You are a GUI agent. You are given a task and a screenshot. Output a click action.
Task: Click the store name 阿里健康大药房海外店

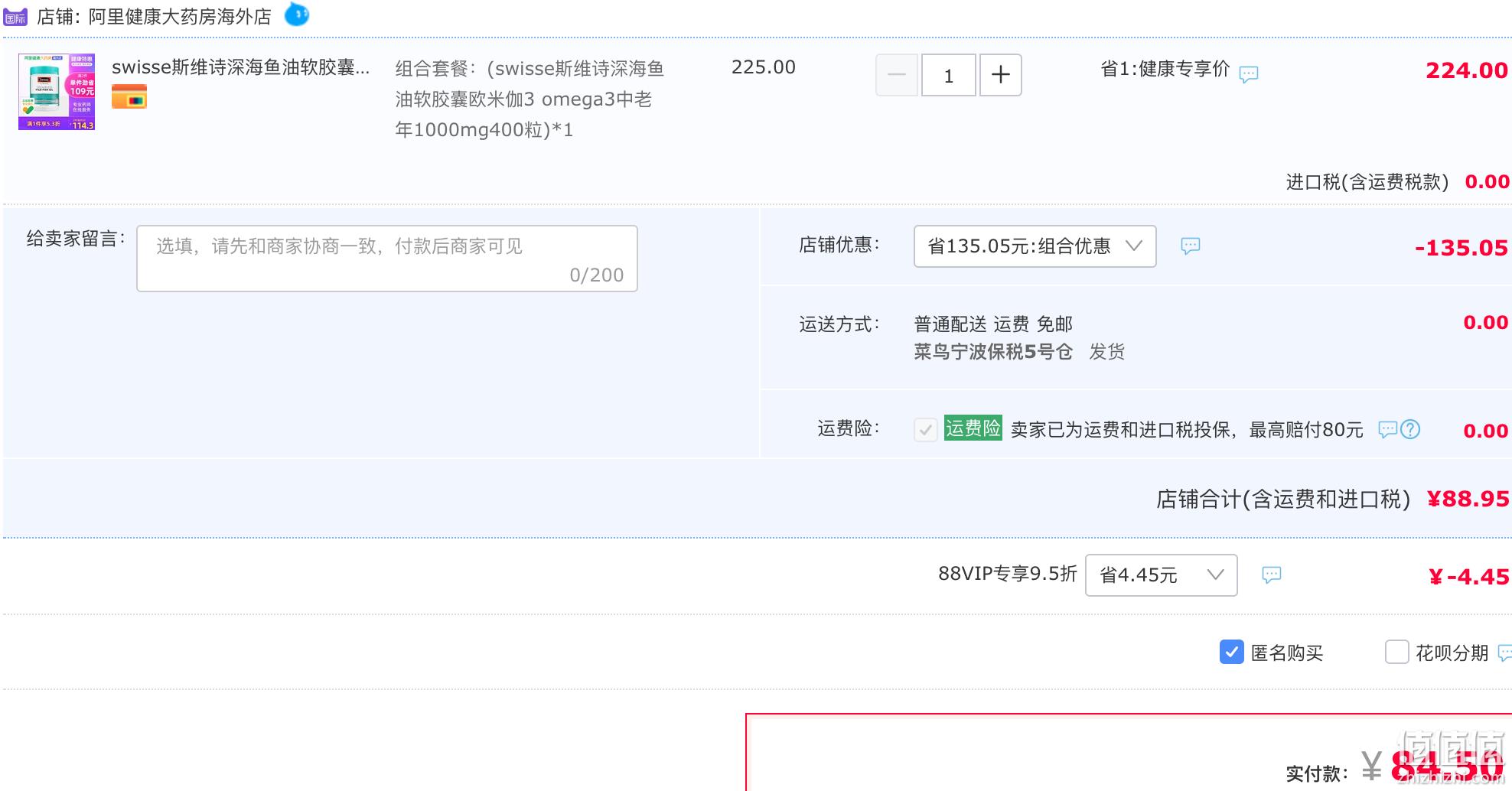coord(180,17)
